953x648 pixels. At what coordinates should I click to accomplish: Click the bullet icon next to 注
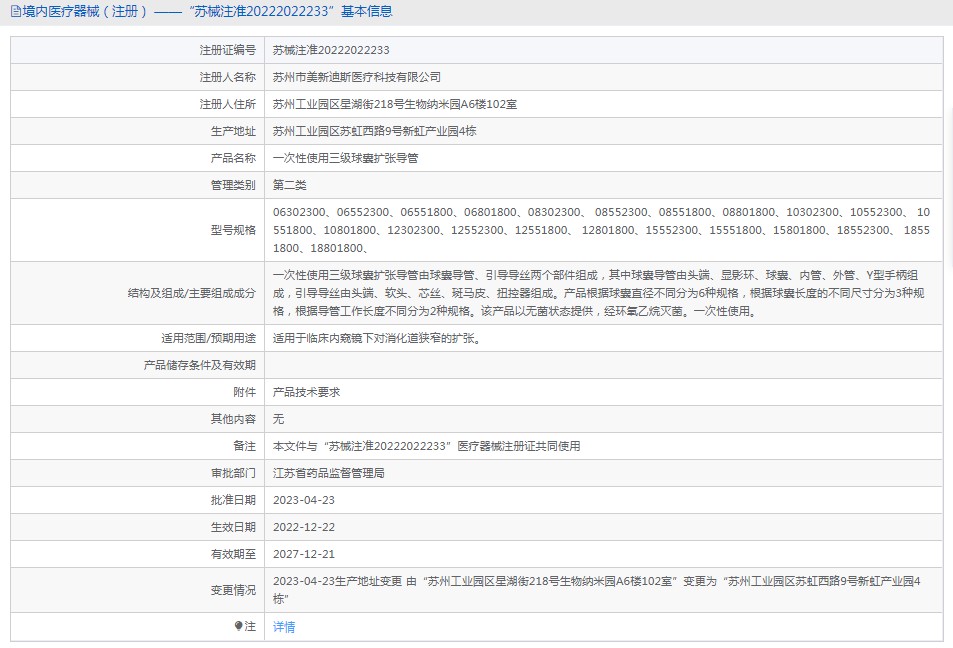click(238, 626)
